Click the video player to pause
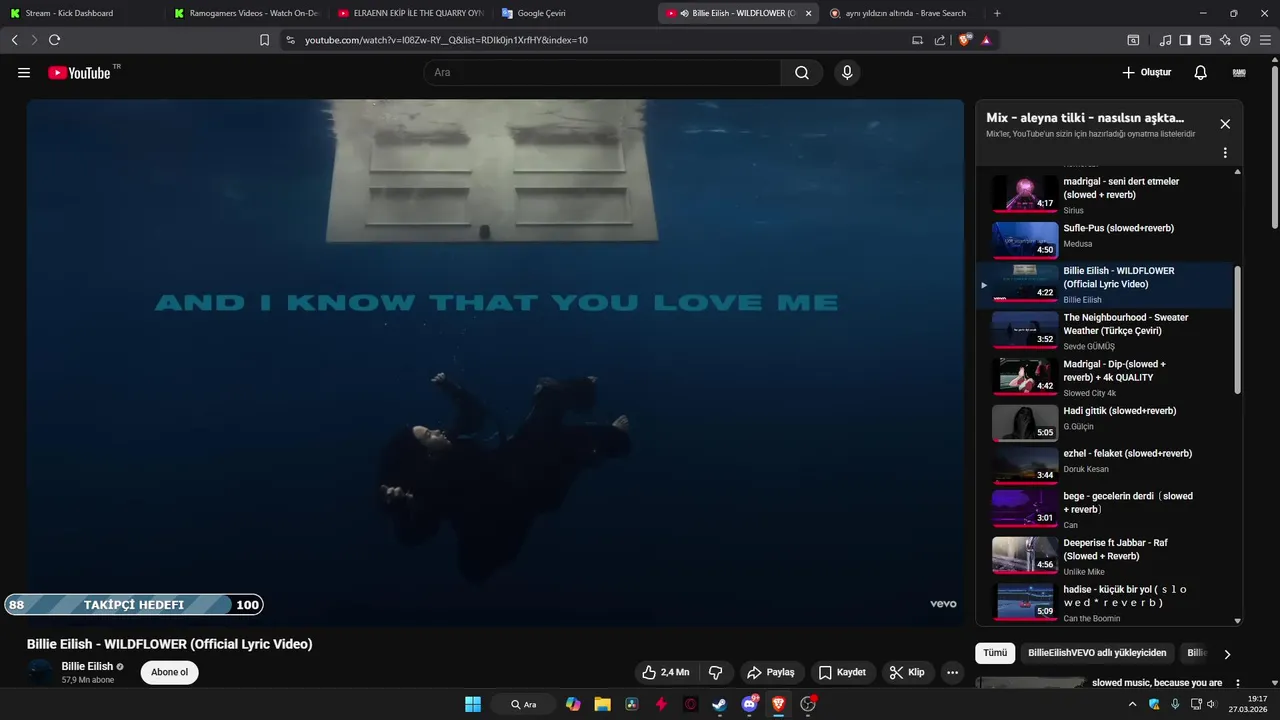 (495, 362)
